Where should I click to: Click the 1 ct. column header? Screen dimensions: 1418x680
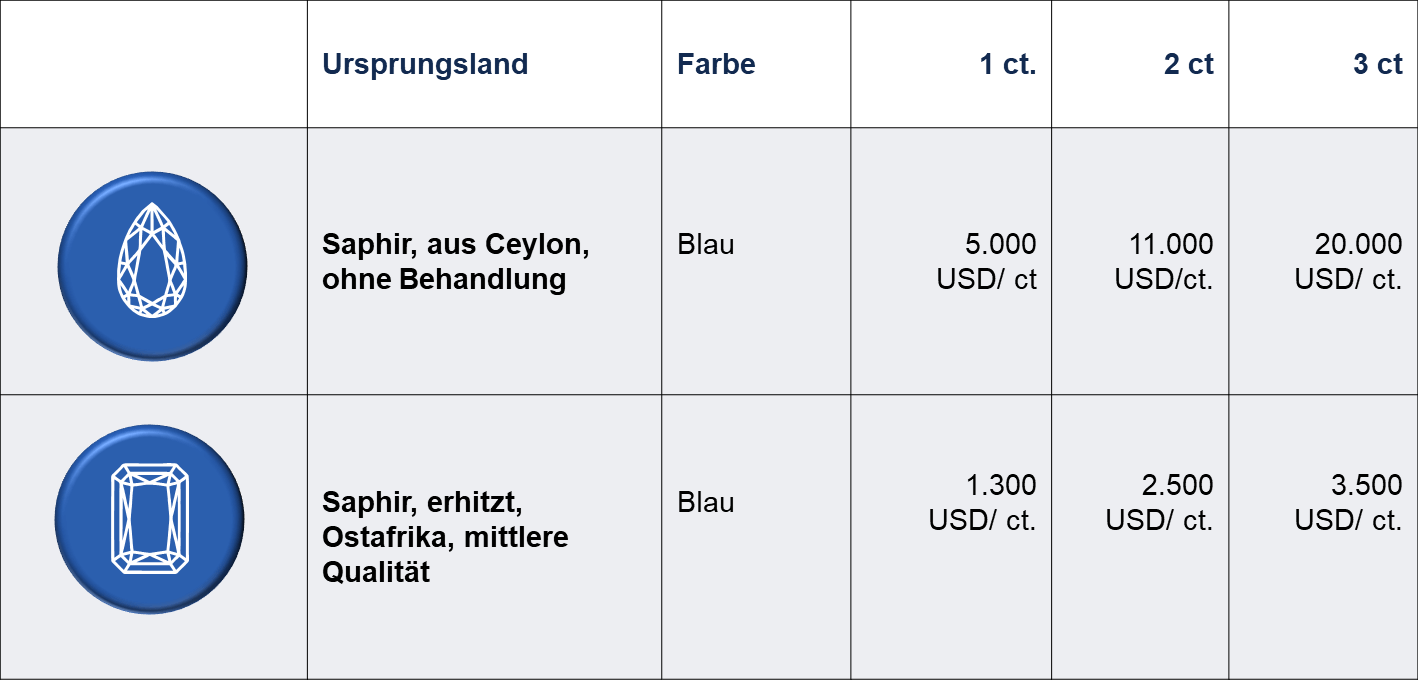[1007, 64]
